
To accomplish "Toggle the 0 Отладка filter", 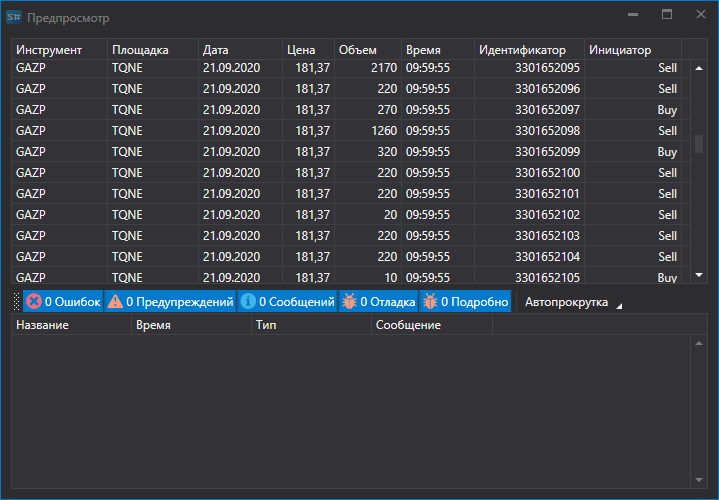I will pos(378,301).
